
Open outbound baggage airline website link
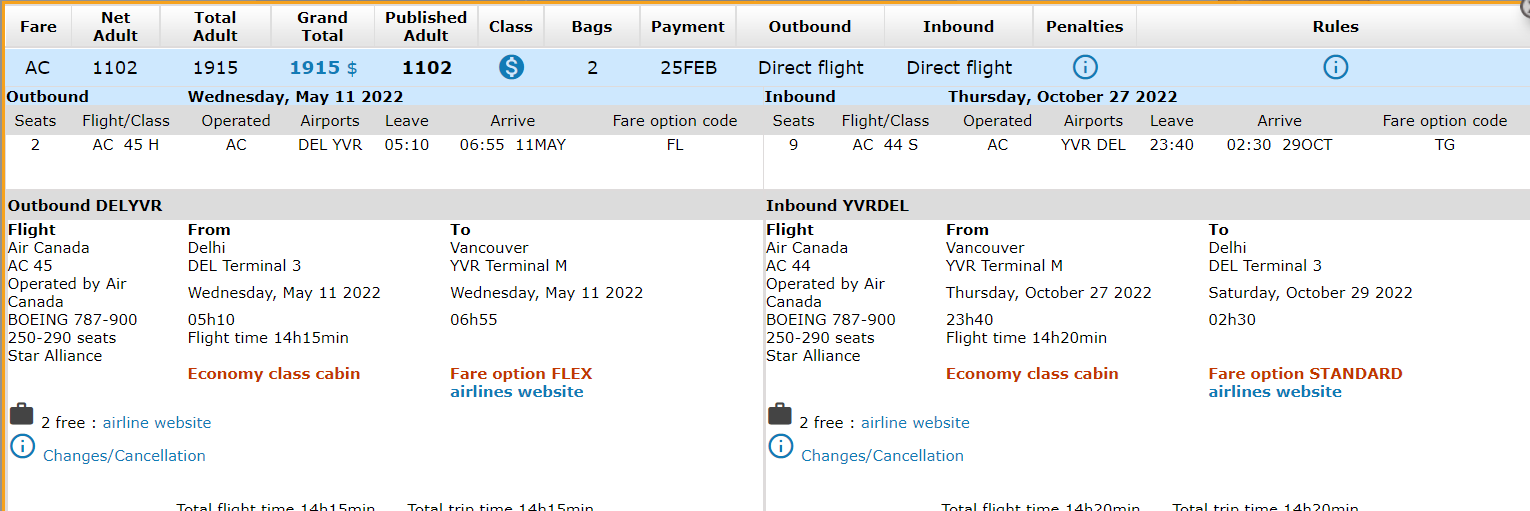pyautogui.click(x=157, y=423)
